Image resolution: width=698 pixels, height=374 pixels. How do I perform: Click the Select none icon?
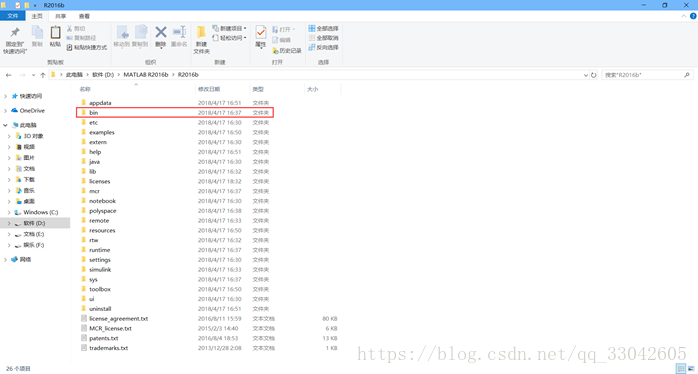pos(312,38)
